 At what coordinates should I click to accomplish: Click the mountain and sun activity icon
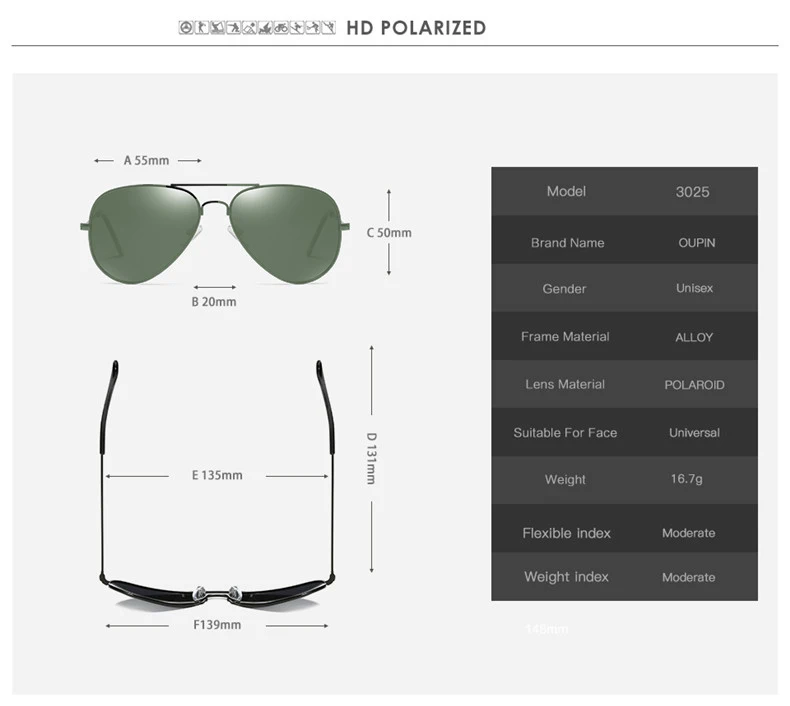[x=249, y=27]
